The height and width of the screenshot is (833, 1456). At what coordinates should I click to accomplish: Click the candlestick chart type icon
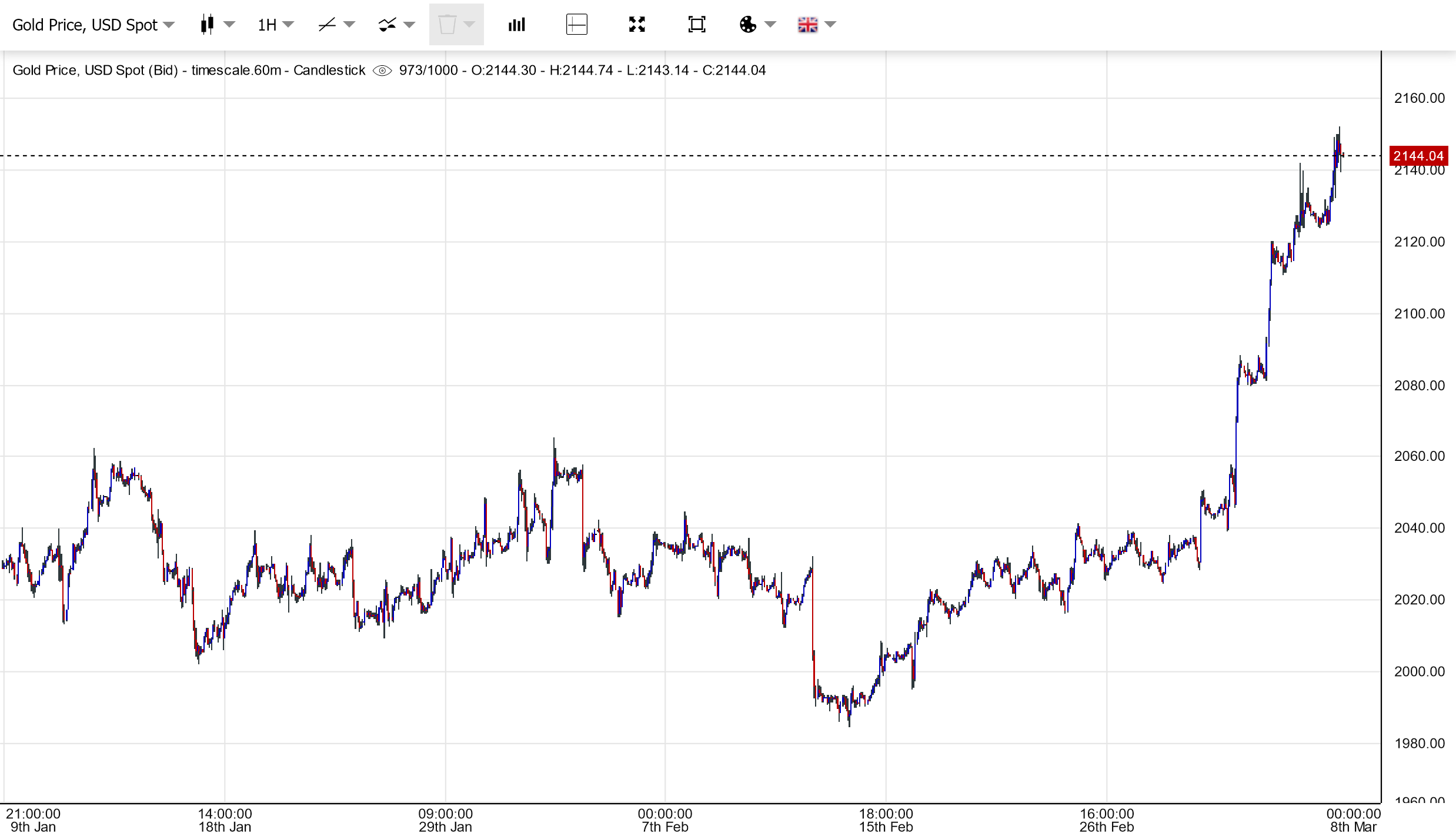(x=206, y=25)
